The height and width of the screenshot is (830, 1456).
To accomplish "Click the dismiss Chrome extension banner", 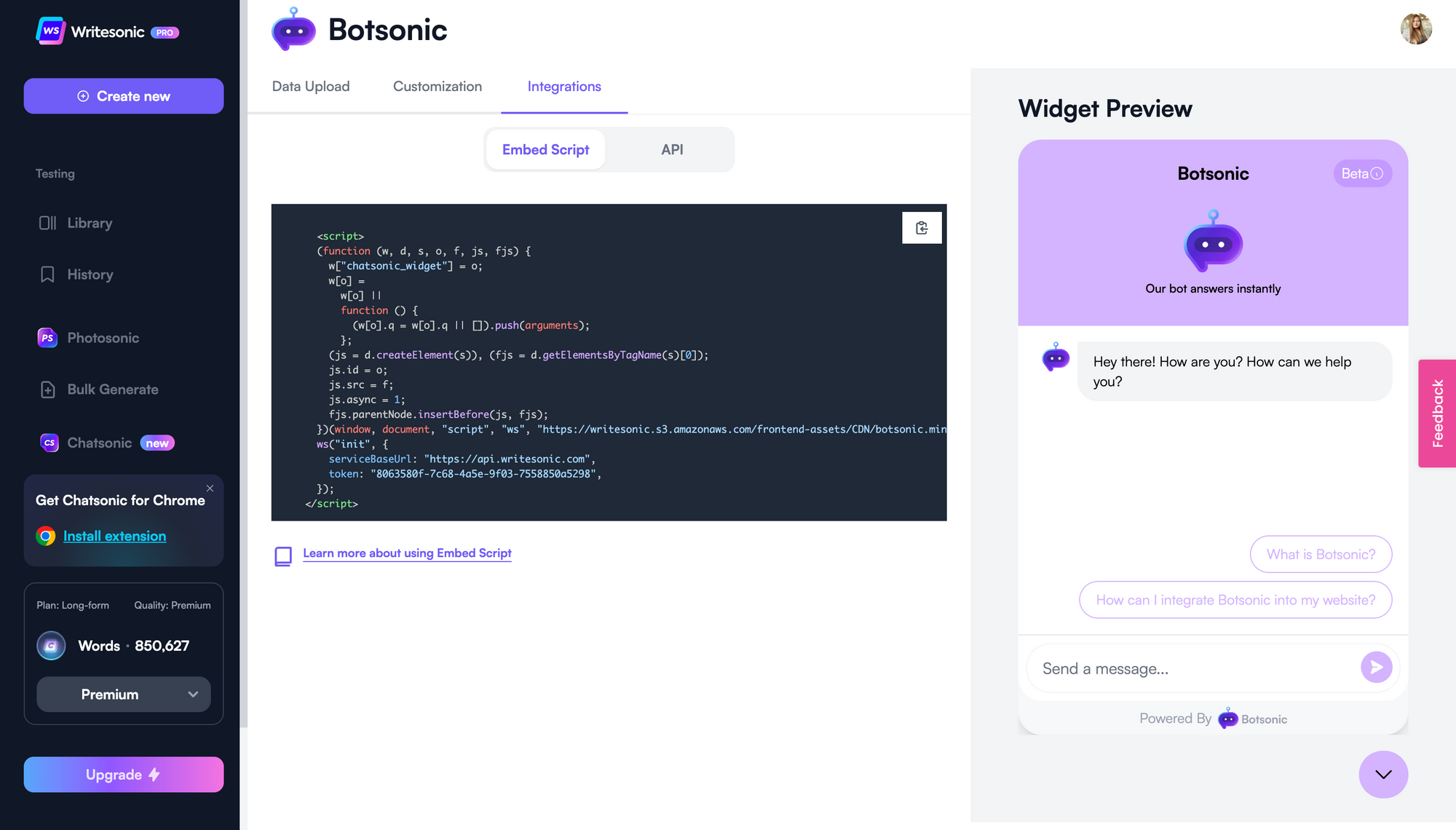I will pos(210,488).
